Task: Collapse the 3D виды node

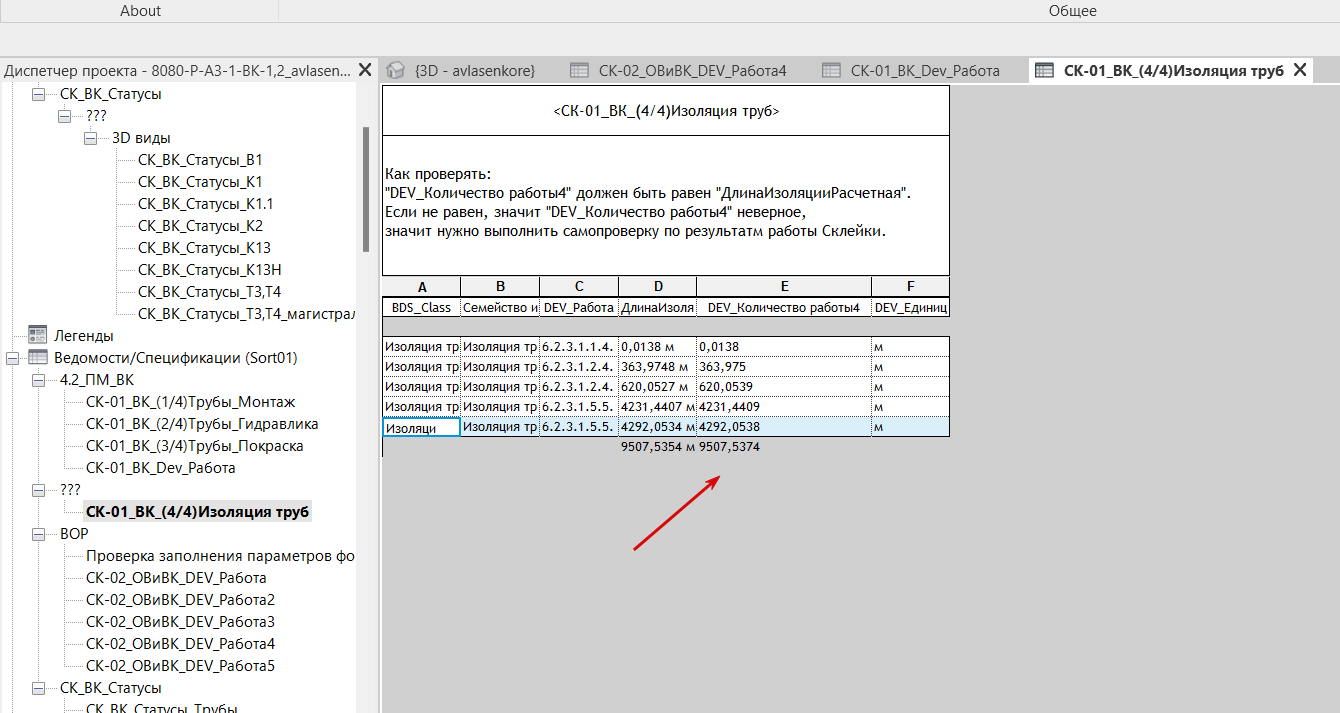Action: (x=91, y=138)
